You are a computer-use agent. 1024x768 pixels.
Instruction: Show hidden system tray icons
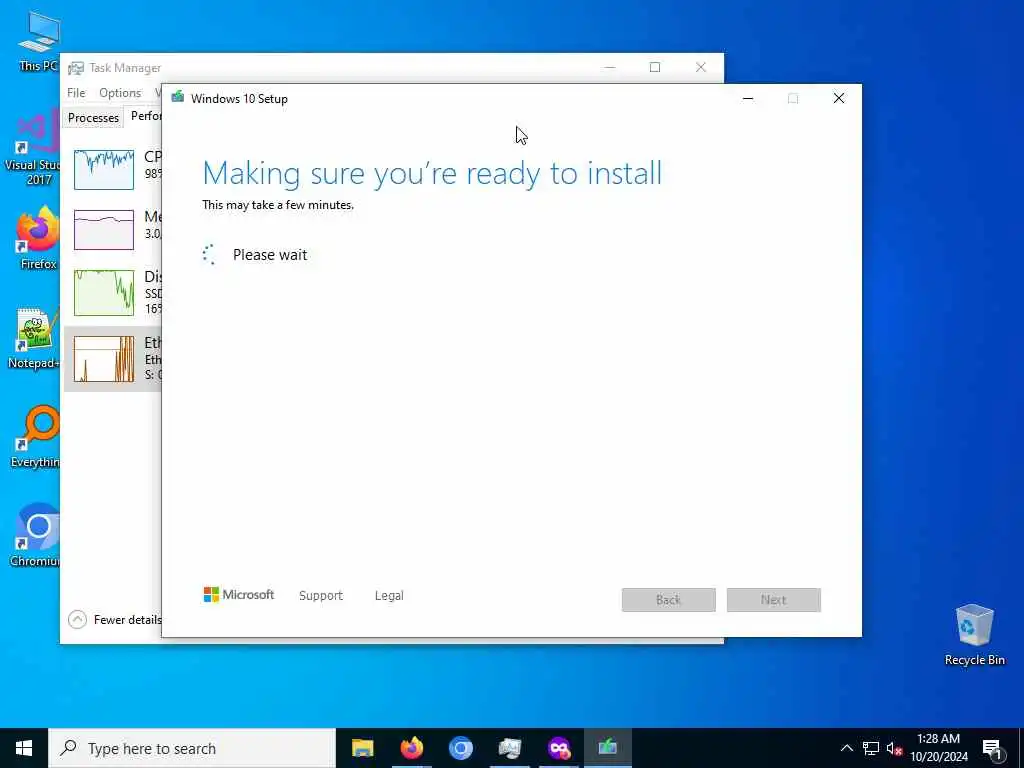846,748
